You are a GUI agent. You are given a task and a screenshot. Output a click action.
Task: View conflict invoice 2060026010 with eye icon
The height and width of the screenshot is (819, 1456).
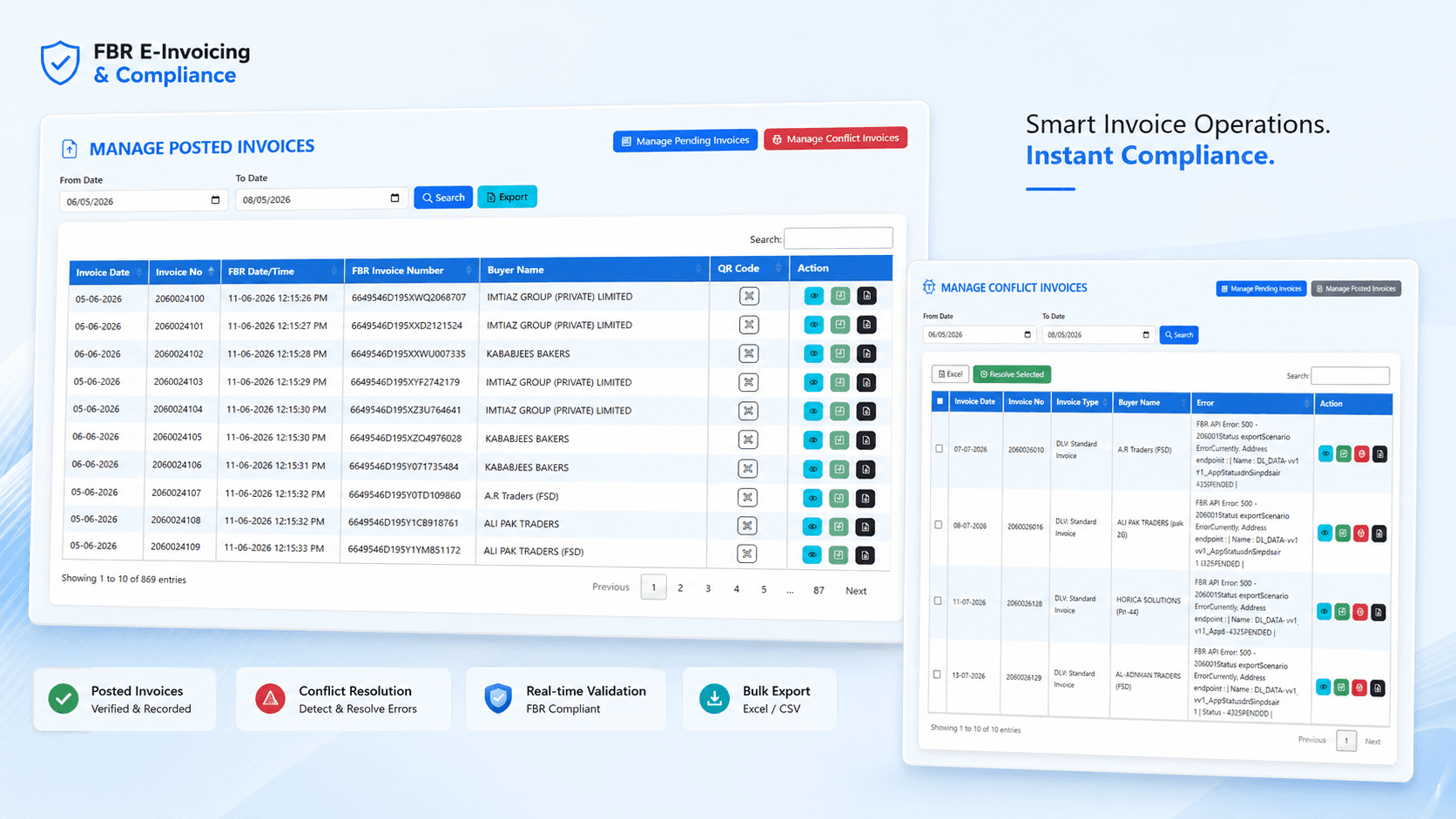click(x=1325, y=453)
